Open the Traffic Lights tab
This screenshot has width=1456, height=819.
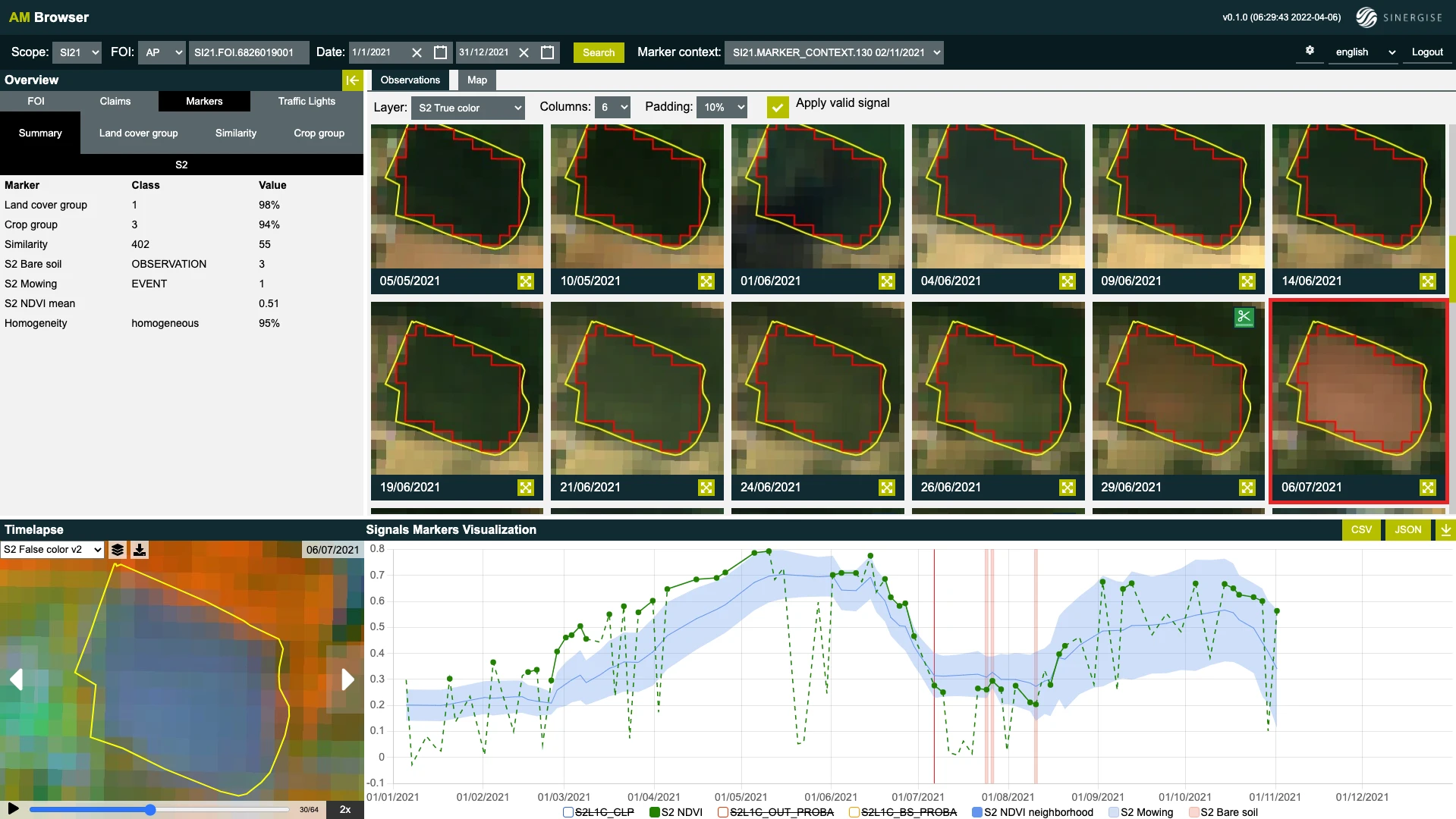click(307, 102)
